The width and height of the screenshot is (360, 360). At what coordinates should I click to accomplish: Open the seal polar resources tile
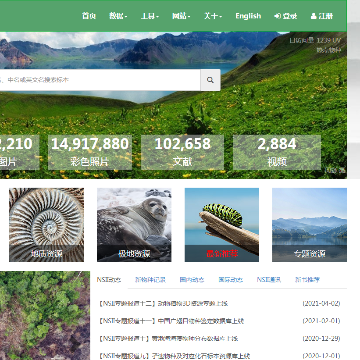pyautogui.click(x=134, y=225)
